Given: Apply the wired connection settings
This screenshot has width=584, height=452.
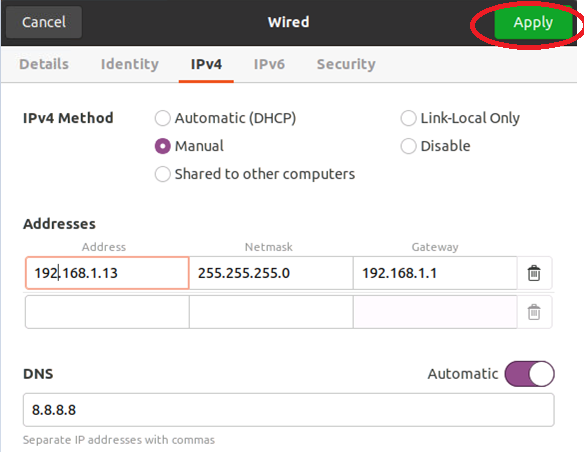Looking at the screenshot, I should (533, 22).
